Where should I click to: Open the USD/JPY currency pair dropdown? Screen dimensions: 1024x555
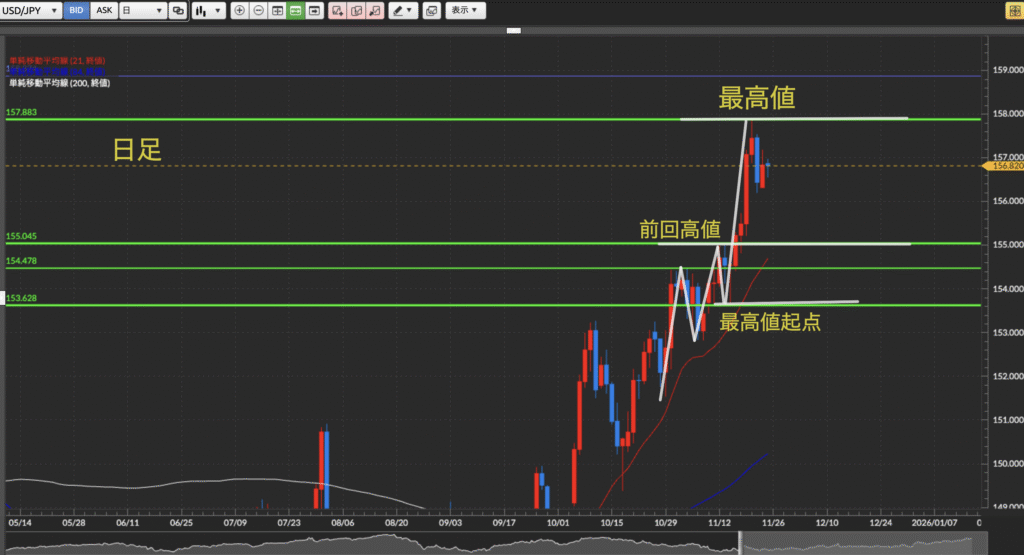click(31, 11)
